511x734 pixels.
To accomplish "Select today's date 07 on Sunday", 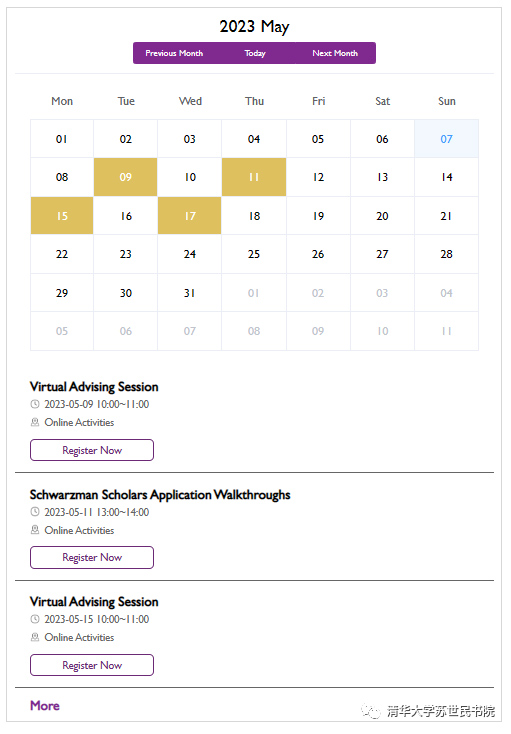I will coord(446,139).
